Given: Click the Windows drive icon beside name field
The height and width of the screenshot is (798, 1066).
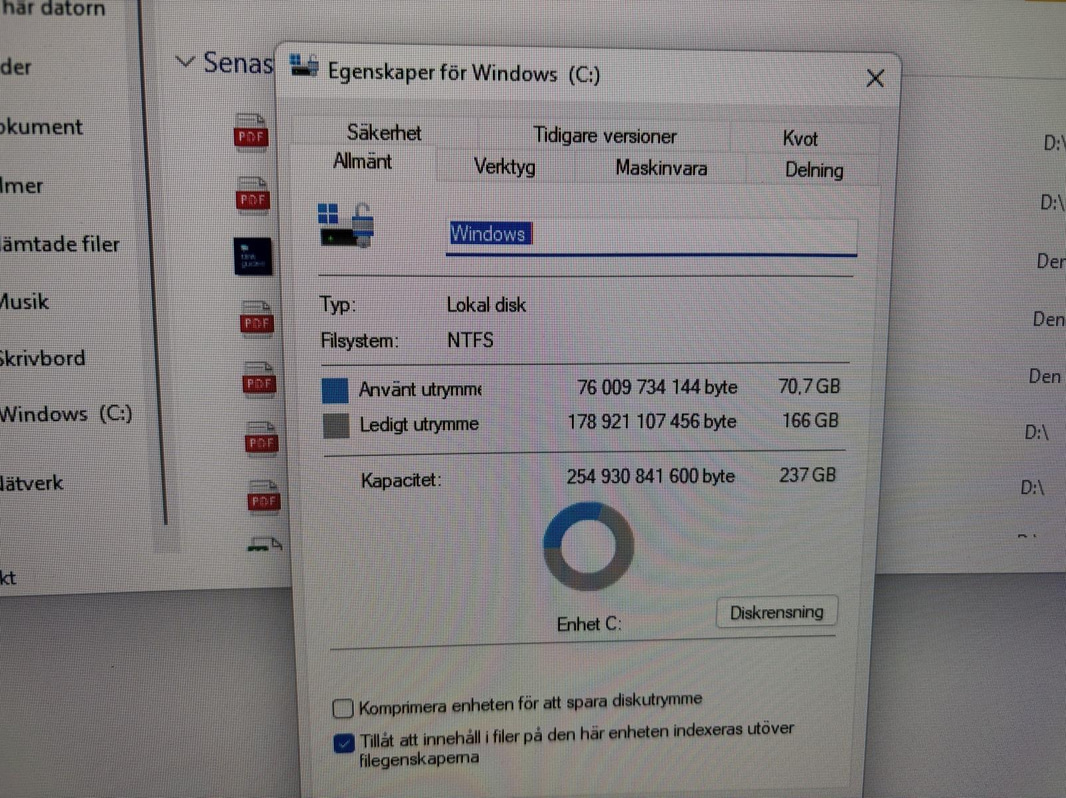Looking at the screenshot, I should pos(346,225).
